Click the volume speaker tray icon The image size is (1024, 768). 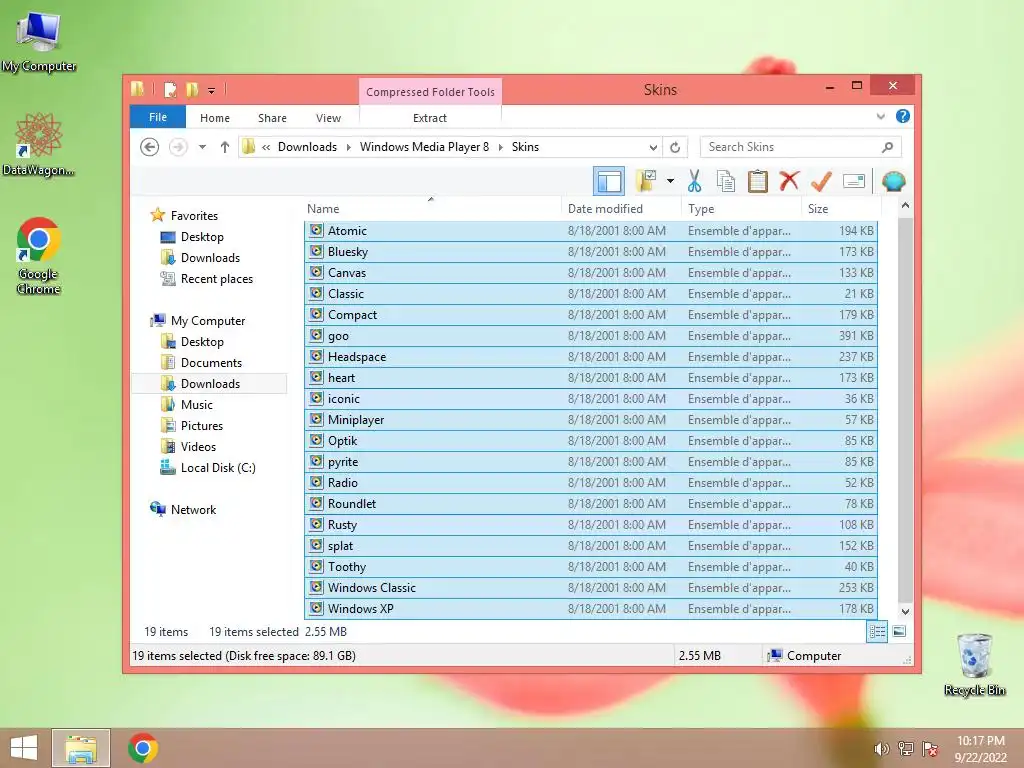882,749
